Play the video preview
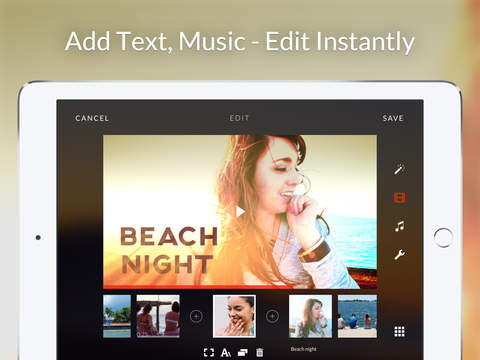This screenshot has width=480, height=360. tap(240, 211)
